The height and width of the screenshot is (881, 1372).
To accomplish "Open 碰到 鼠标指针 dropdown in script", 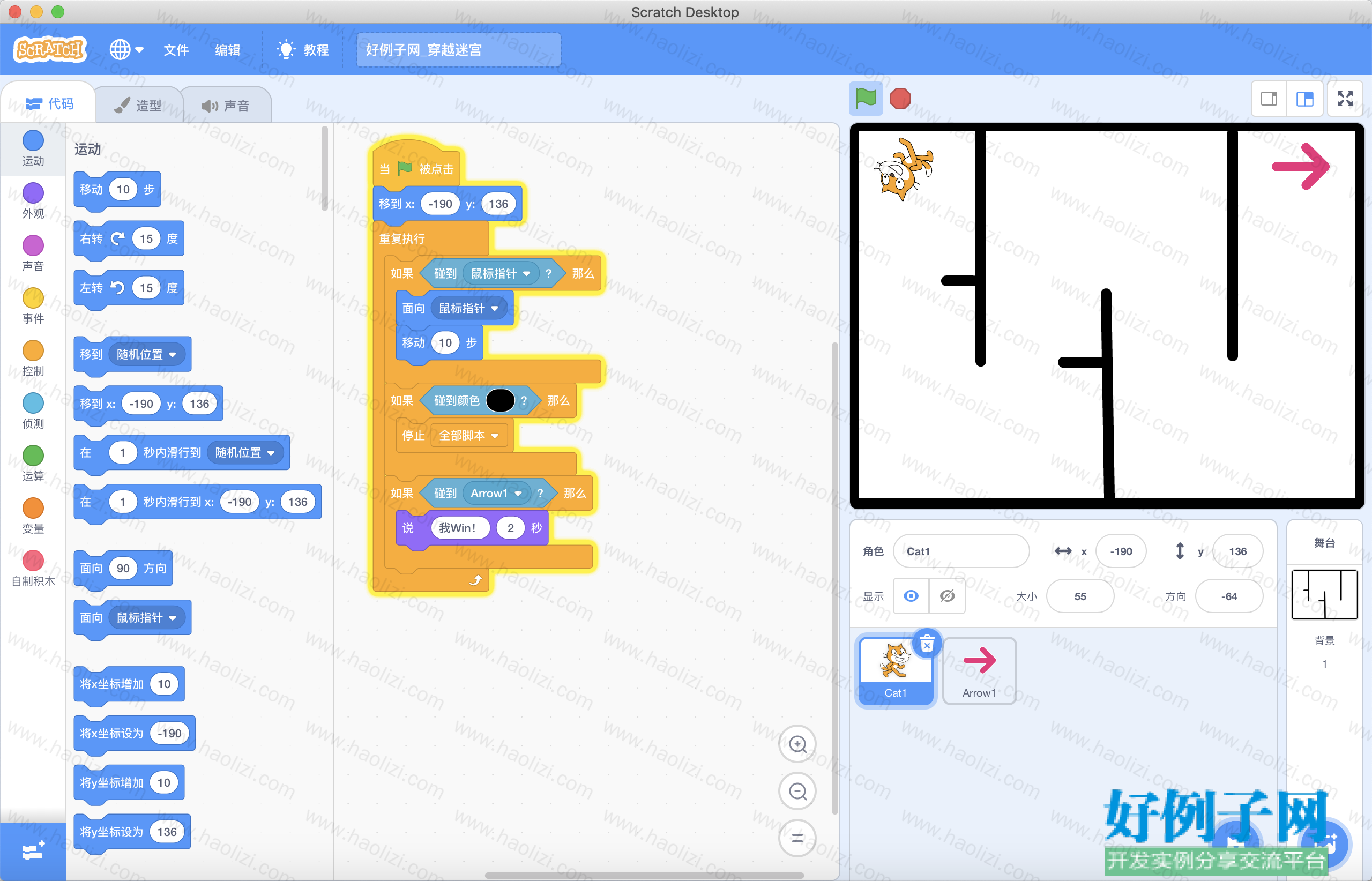I will tap(501, 273).
